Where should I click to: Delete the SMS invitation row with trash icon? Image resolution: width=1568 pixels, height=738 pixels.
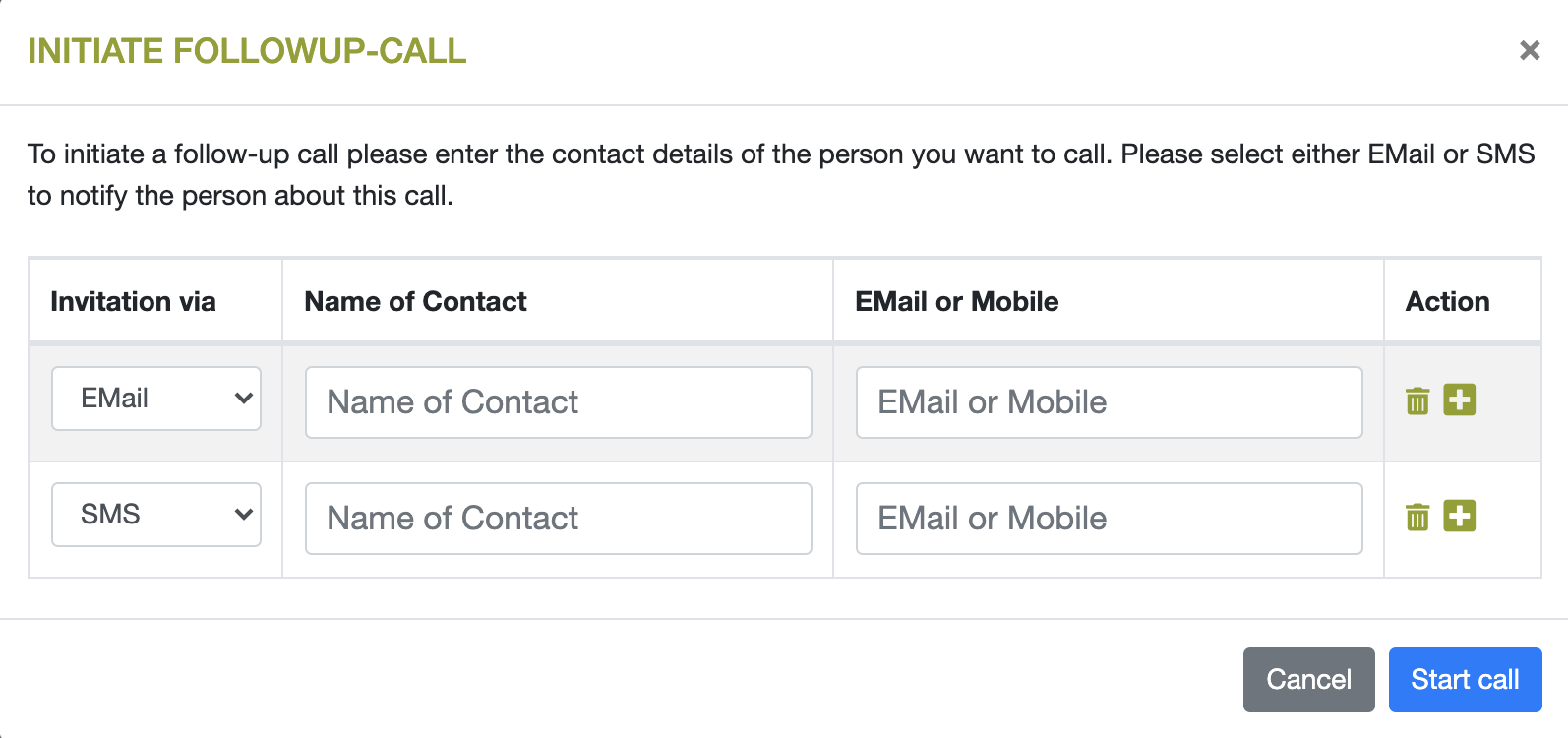coord(1417,517)
